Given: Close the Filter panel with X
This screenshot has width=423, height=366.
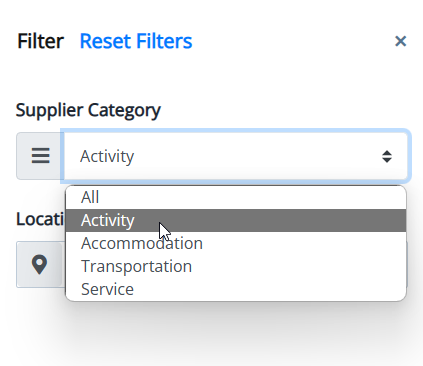Looking at the screenshot, I should tap(400, 41).
